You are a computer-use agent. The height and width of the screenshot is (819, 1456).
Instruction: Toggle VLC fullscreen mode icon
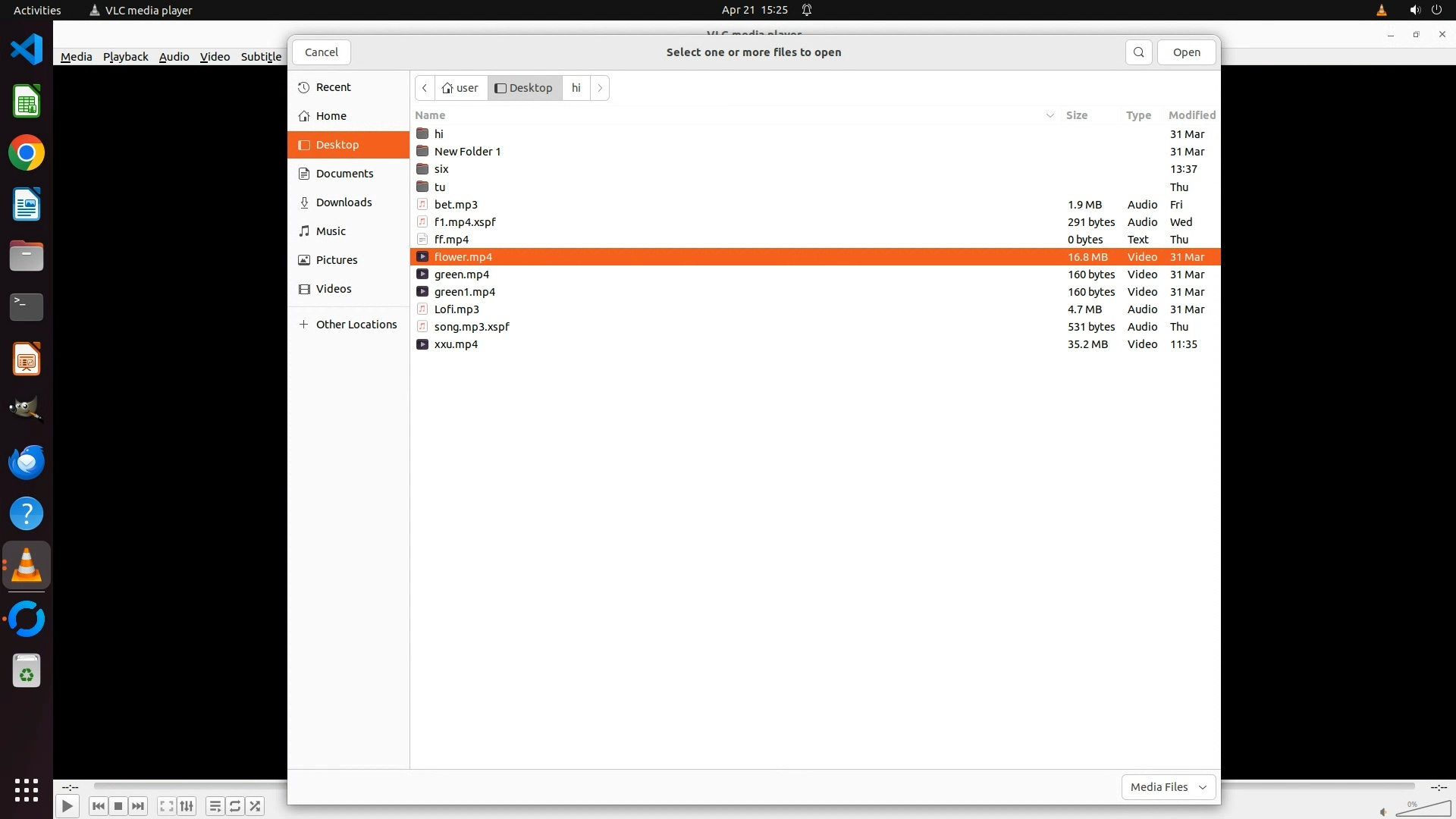pos(167,806)
